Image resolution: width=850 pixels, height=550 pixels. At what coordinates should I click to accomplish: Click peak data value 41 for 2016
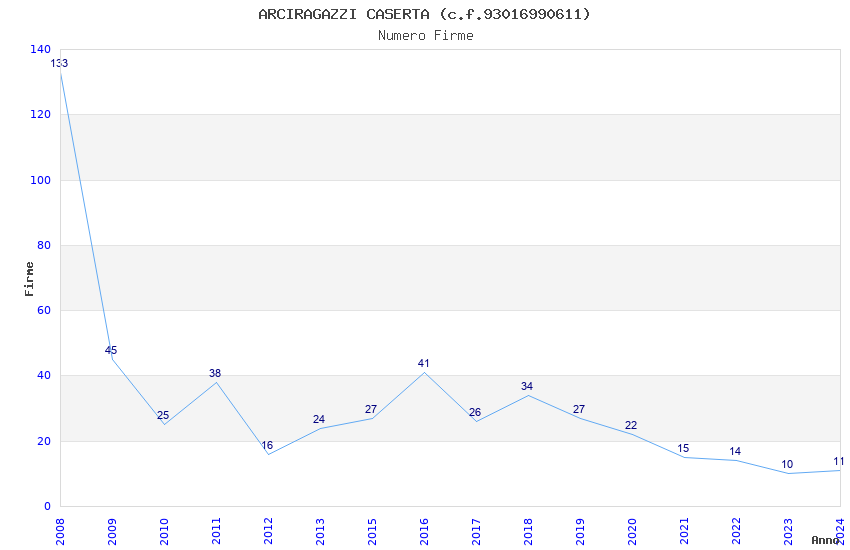423,363
